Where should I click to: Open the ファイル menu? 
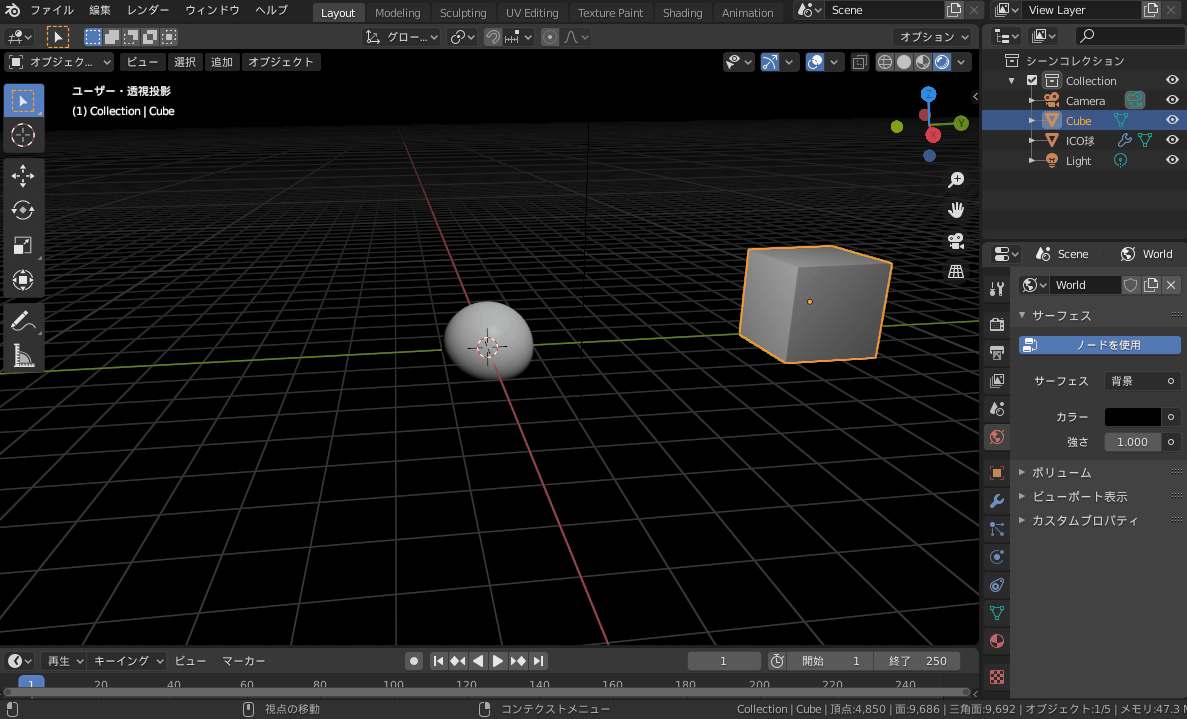tap(51, 10)
